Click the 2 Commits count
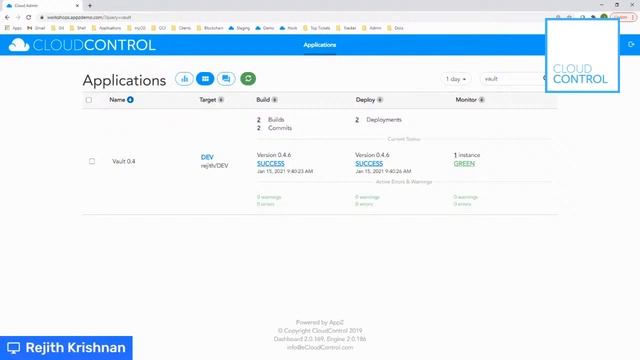The image size is (640, 360). click(x=274, y=128)
